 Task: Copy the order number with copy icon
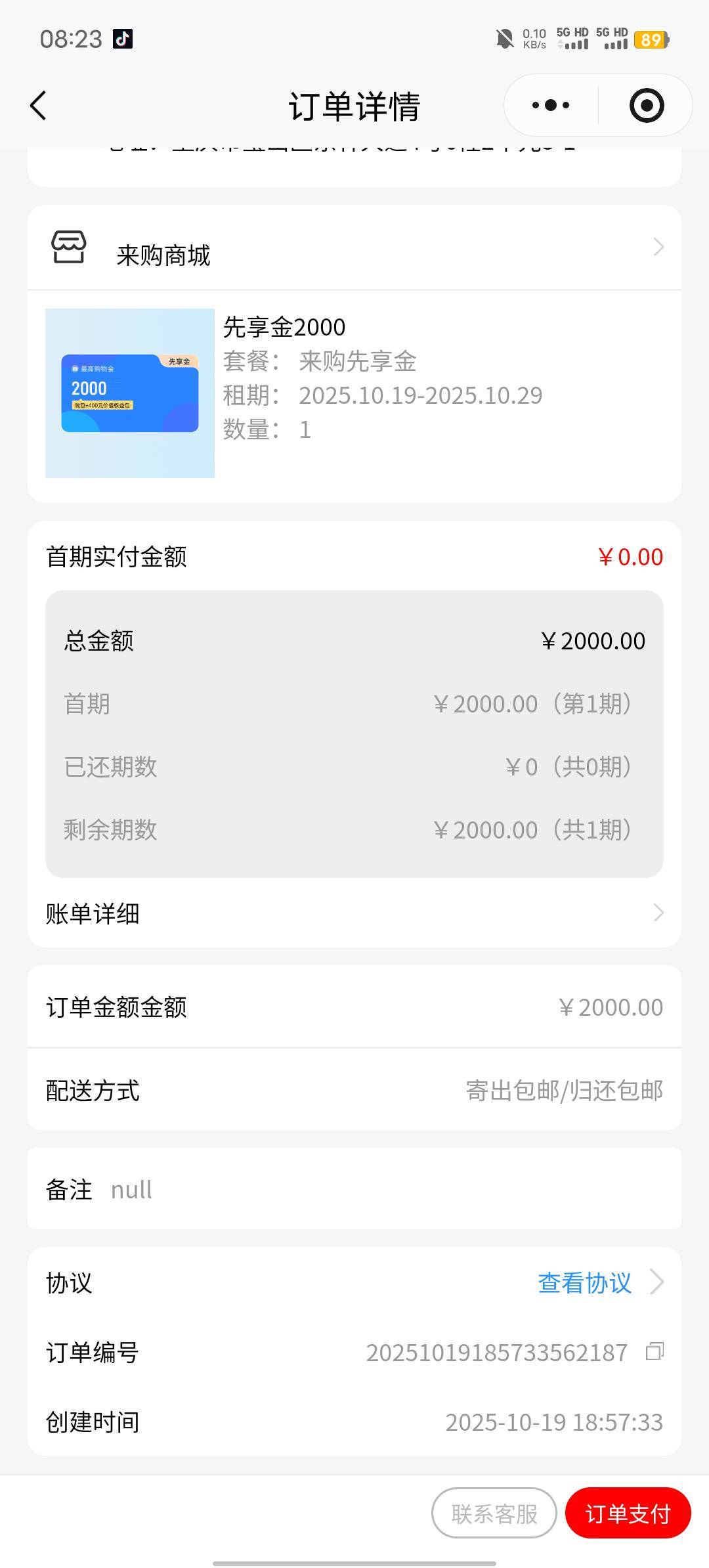(655, 1351)
